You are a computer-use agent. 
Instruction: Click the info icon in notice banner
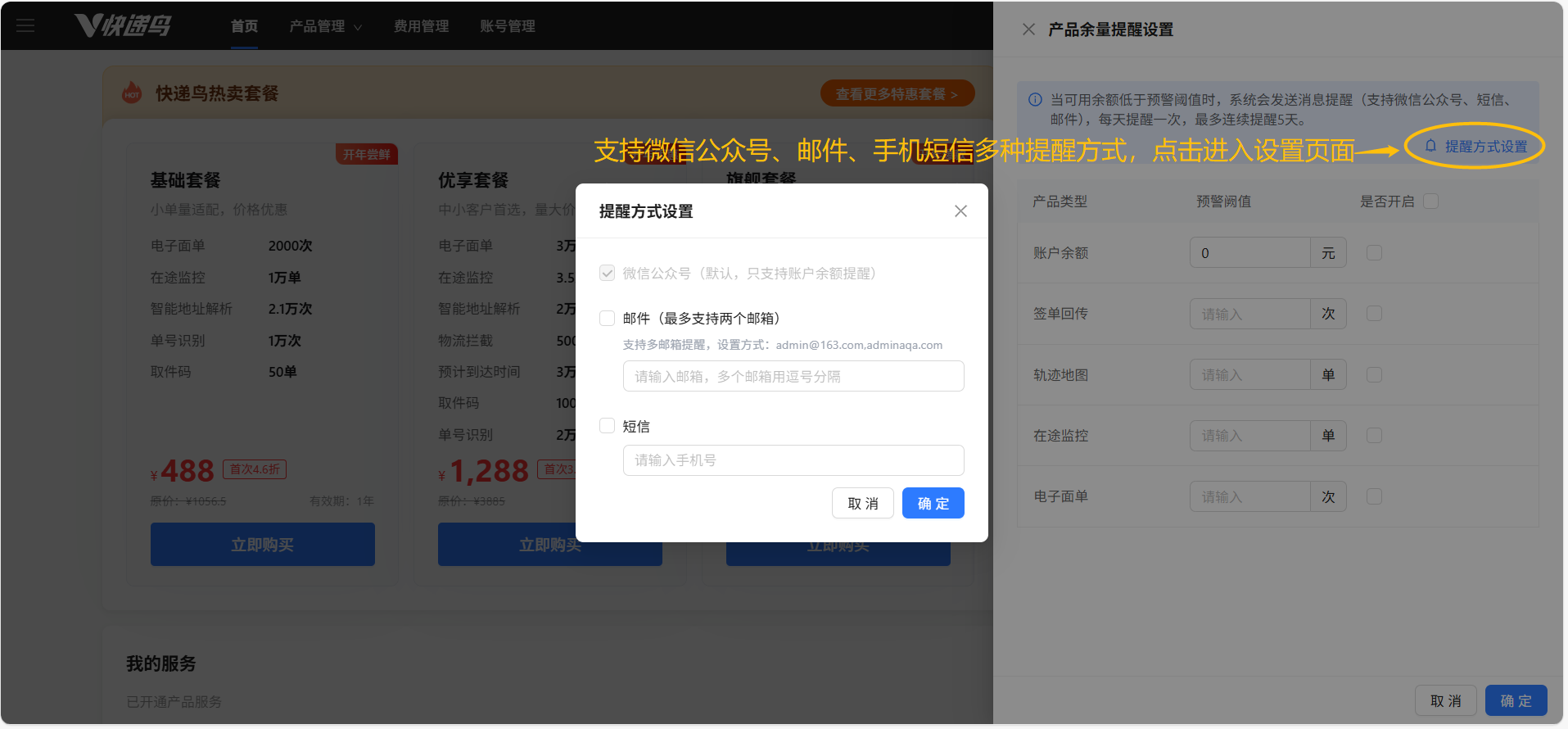pos(1035,100)
